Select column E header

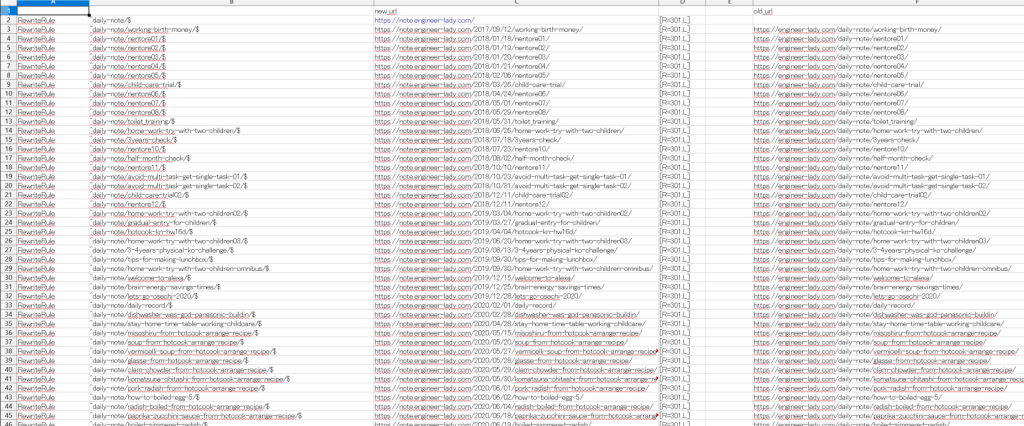point(729,3)
